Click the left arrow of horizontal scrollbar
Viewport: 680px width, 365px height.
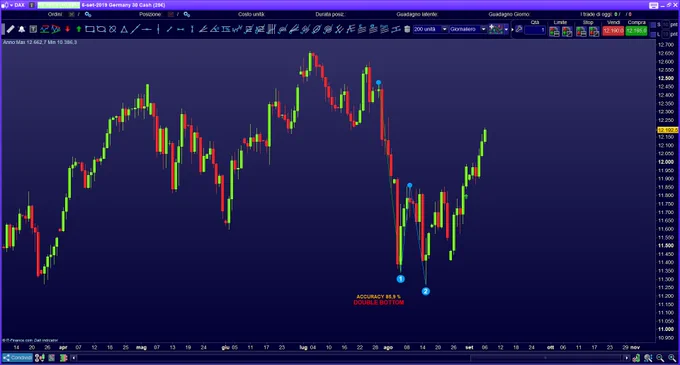pyautogui.click(x=74, y=358)
